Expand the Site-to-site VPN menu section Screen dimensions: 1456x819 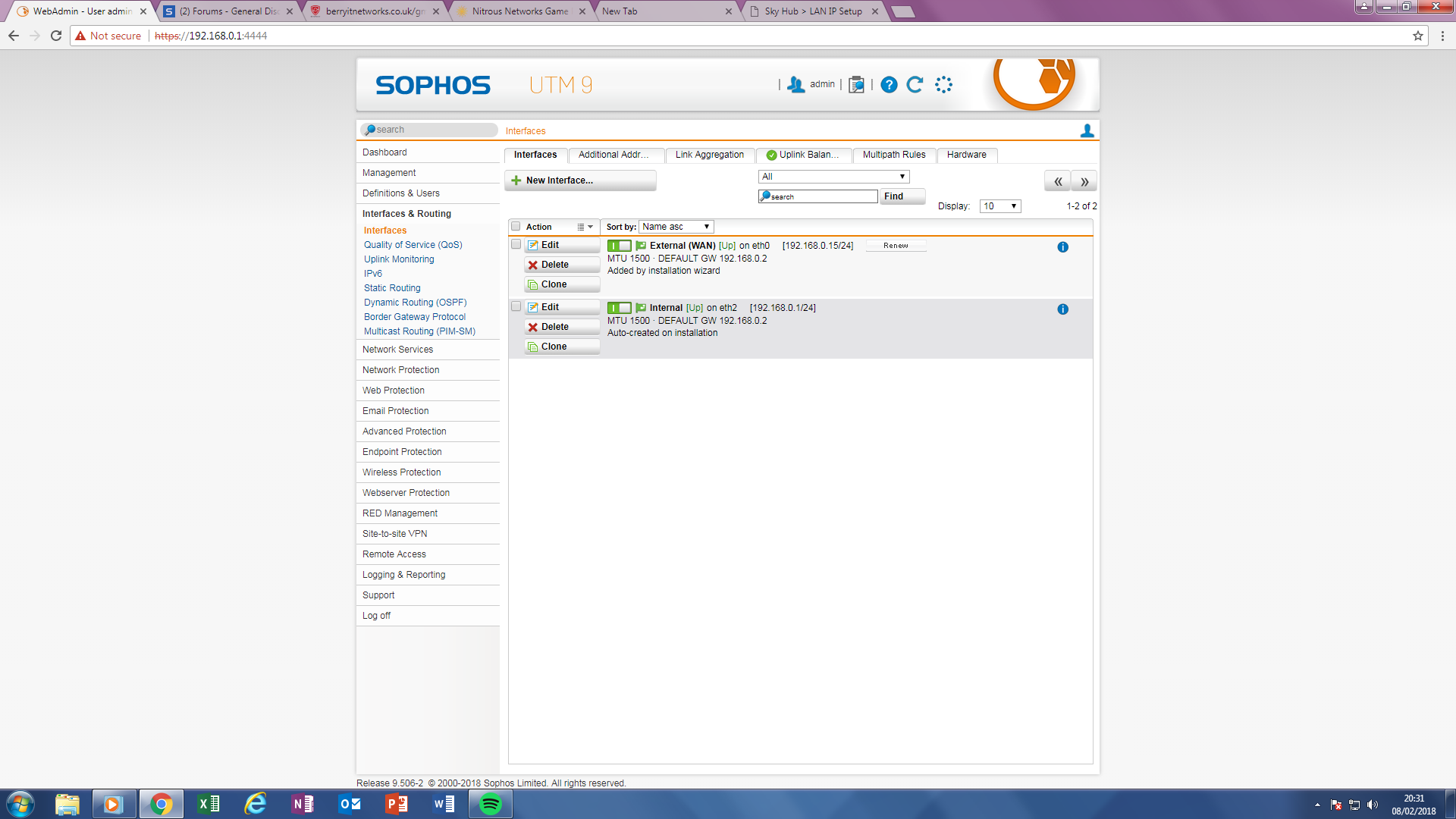(x=428, y=534)
